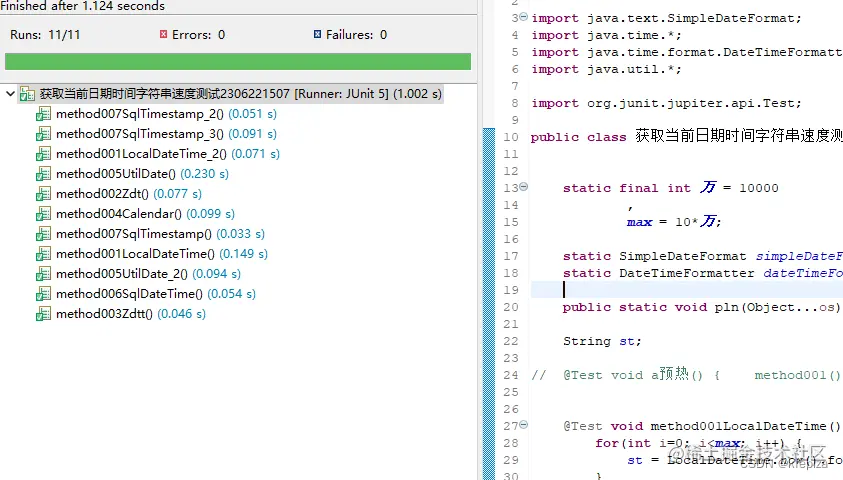The height and width of the screenshot is (480, 843).
Task: Select test method007SqlTimestamp() result
Action: (160, 234)
